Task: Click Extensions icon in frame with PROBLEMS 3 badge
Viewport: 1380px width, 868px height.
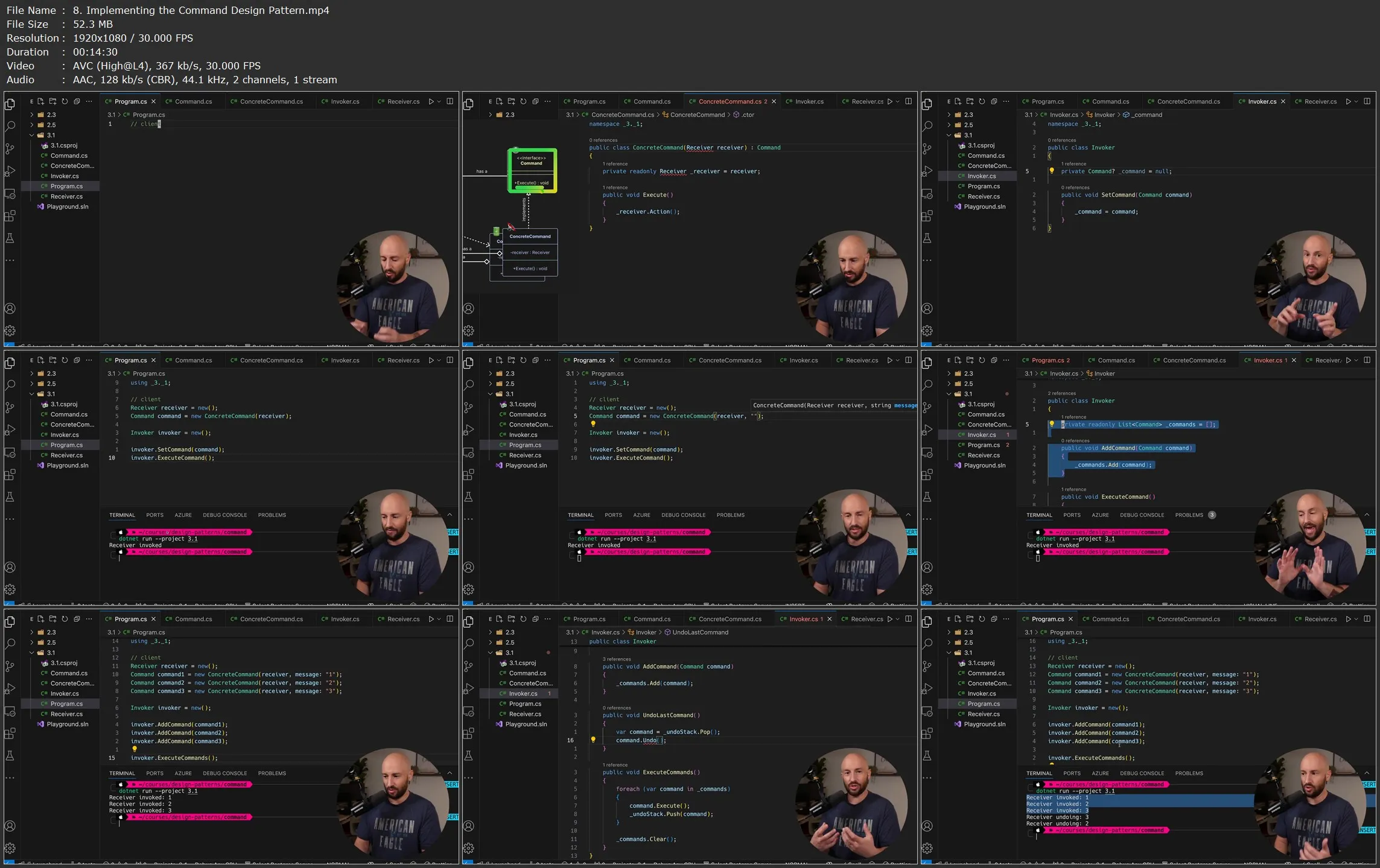Action: 927,475
